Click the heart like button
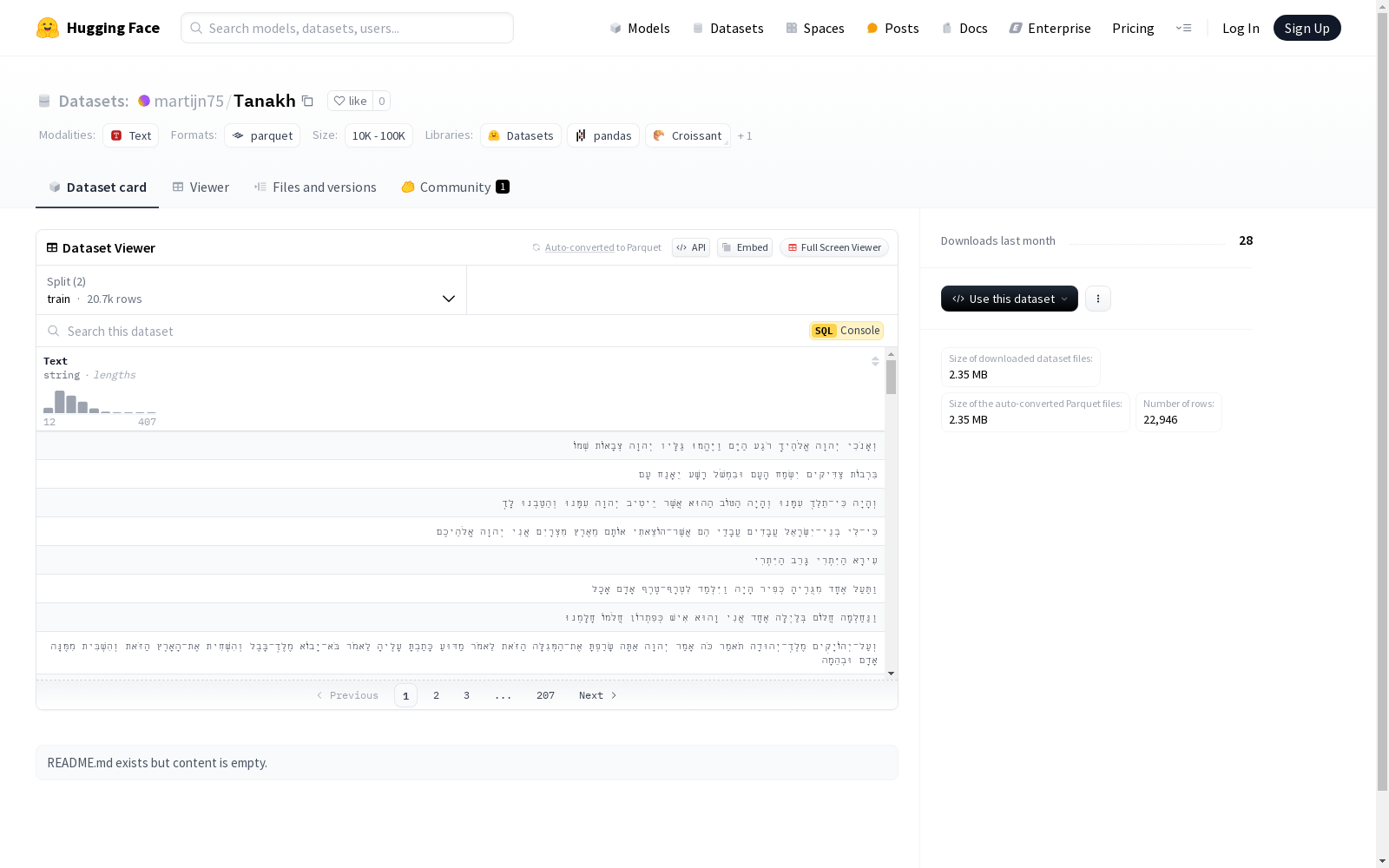1389x868 pixels. click(350, 101)
